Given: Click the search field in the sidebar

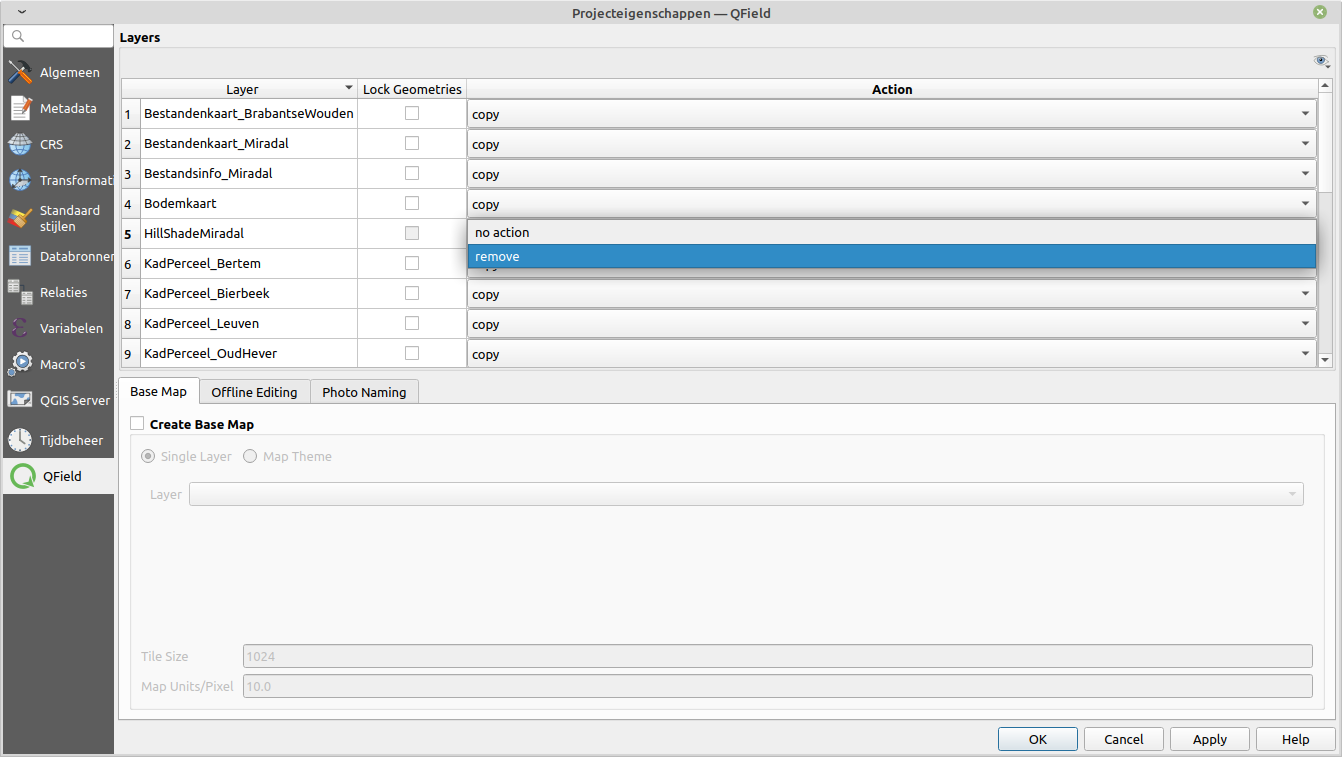Looking at the screenshot, I should point(58,35).
